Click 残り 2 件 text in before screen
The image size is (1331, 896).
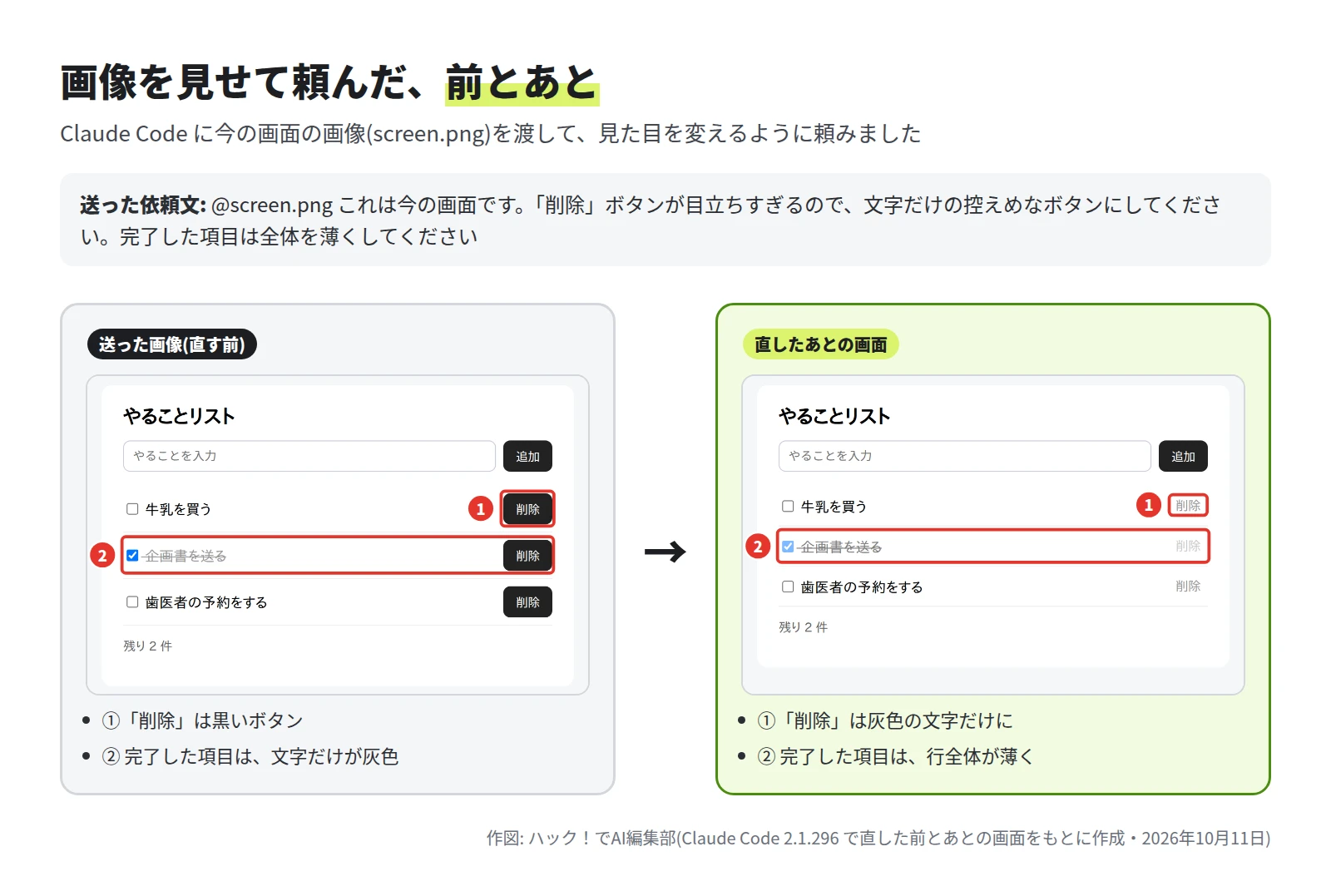click(x=148, y=646)
